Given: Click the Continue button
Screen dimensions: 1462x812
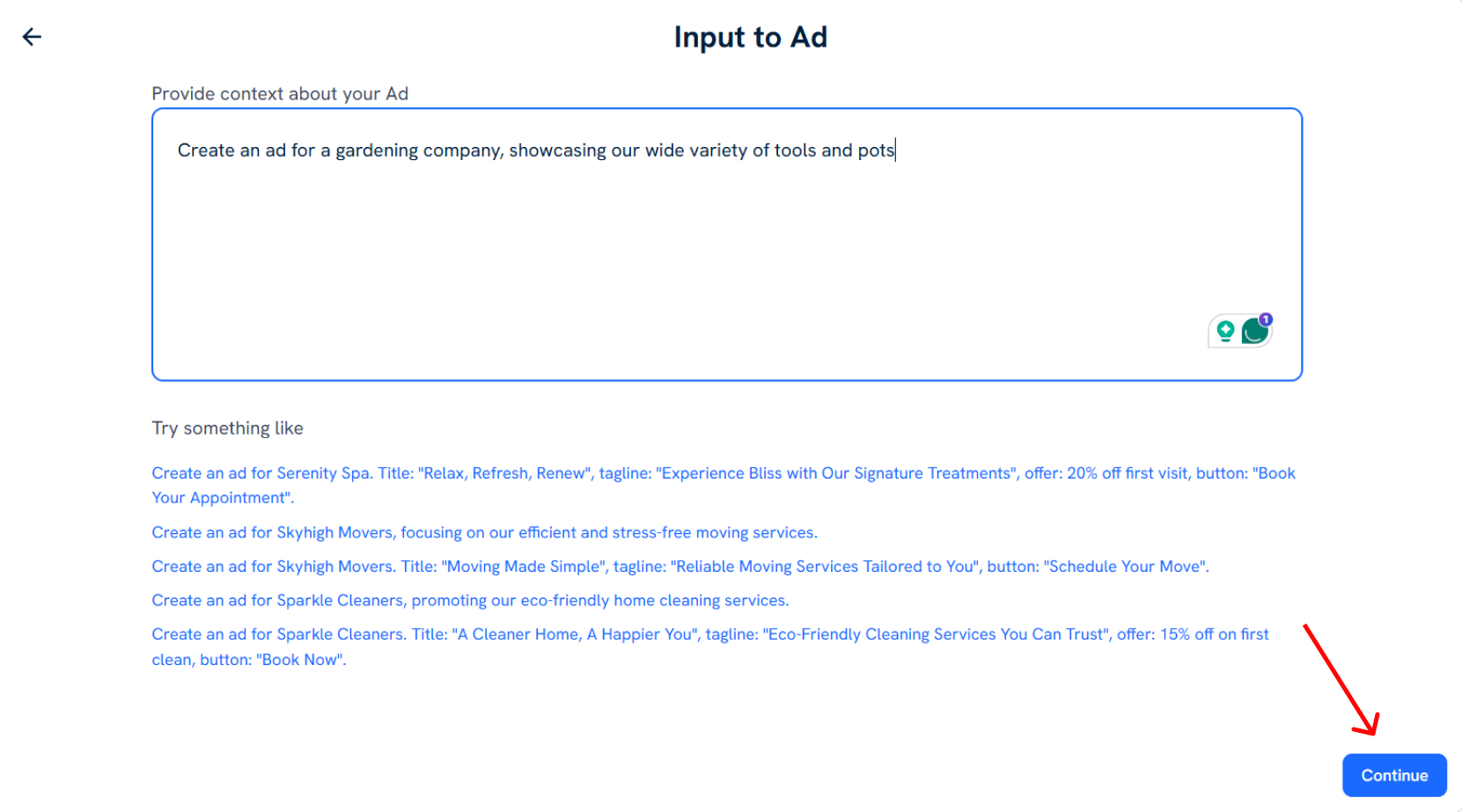Looking at the screenshot, I should (1393, 775).
